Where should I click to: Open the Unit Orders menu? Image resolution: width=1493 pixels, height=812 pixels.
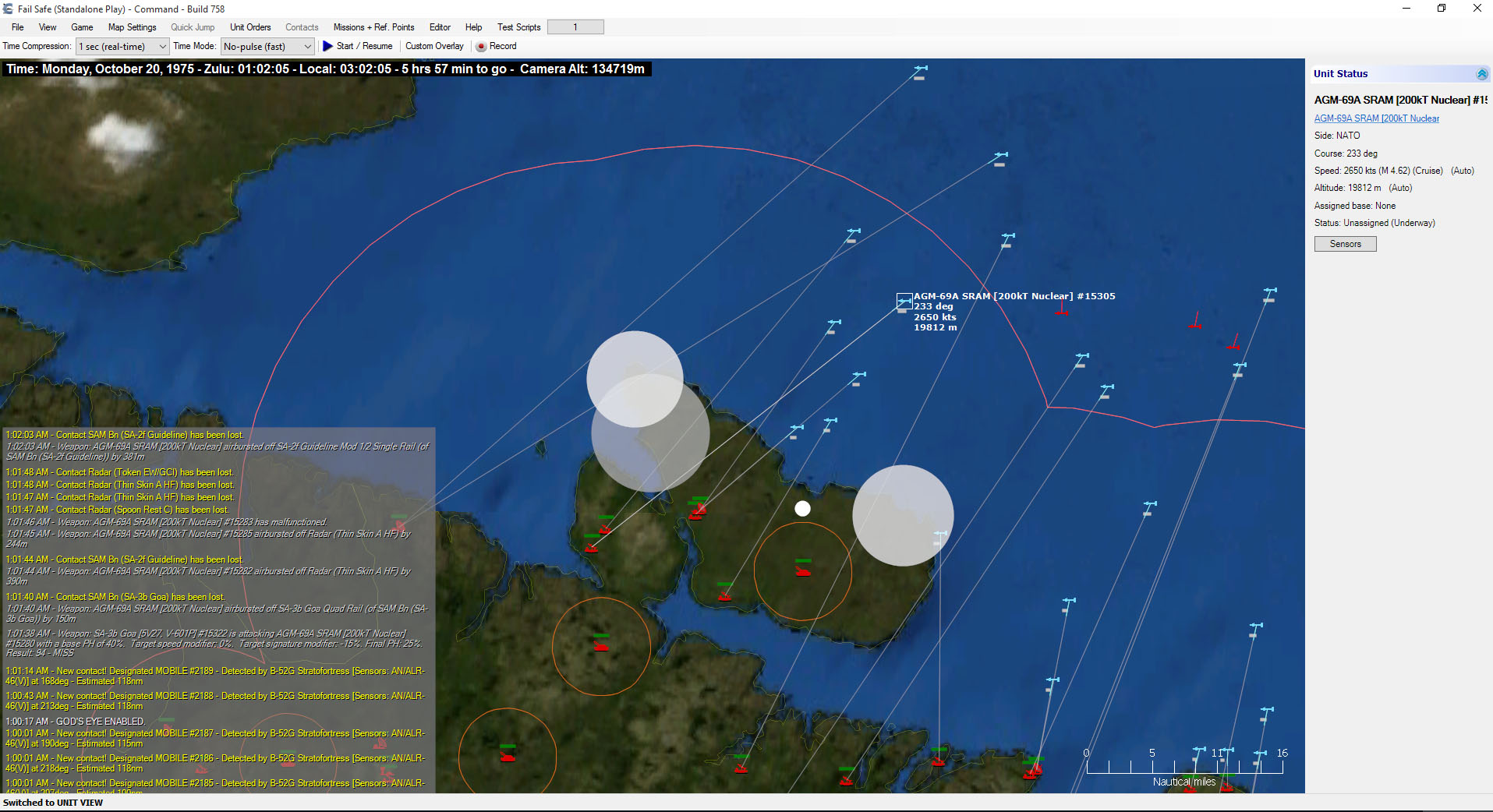pyautogui.click(x=249, y=26)
